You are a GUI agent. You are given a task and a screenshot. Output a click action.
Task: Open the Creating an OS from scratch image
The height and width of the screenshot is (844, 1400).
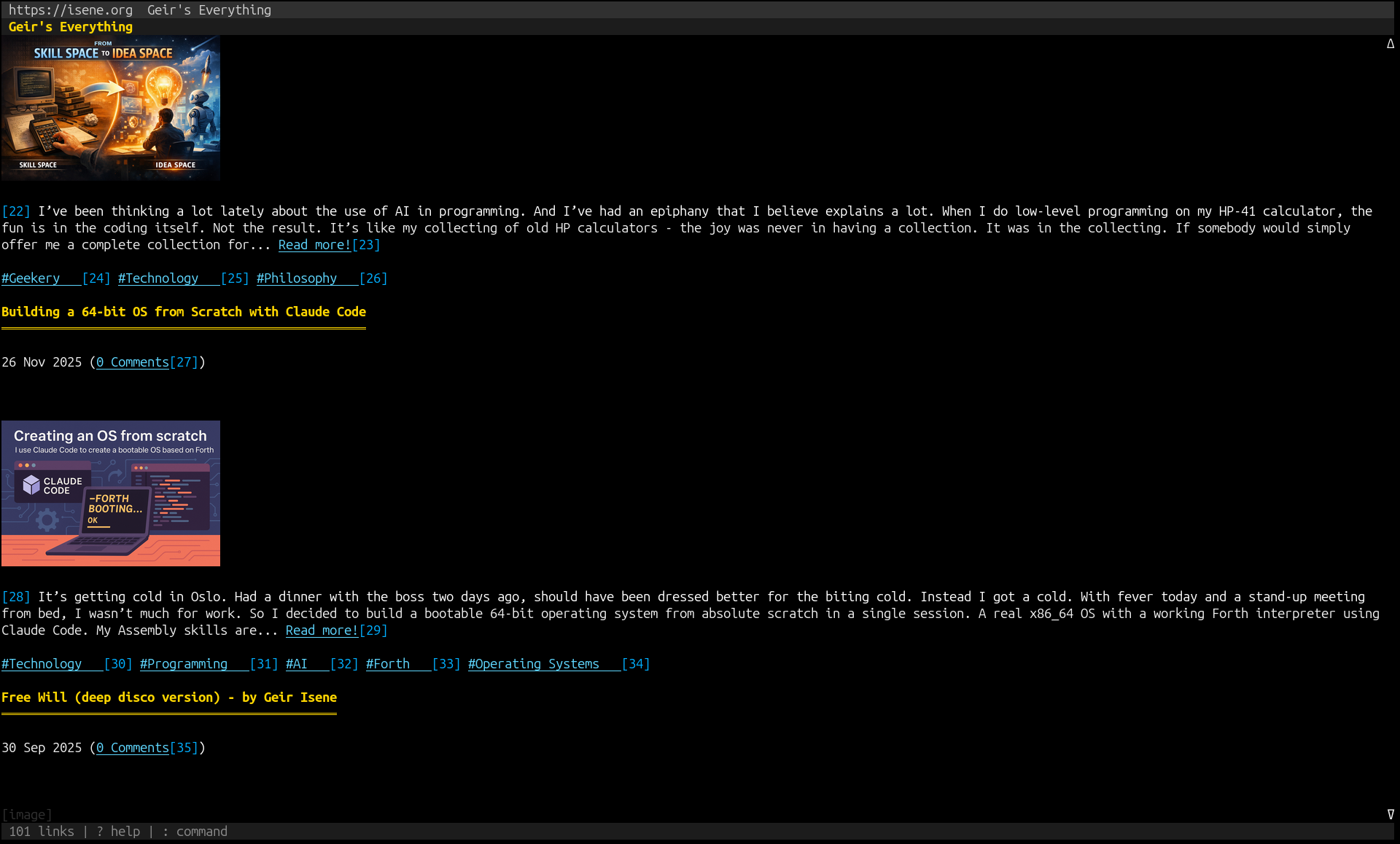[x=111, y=493]
